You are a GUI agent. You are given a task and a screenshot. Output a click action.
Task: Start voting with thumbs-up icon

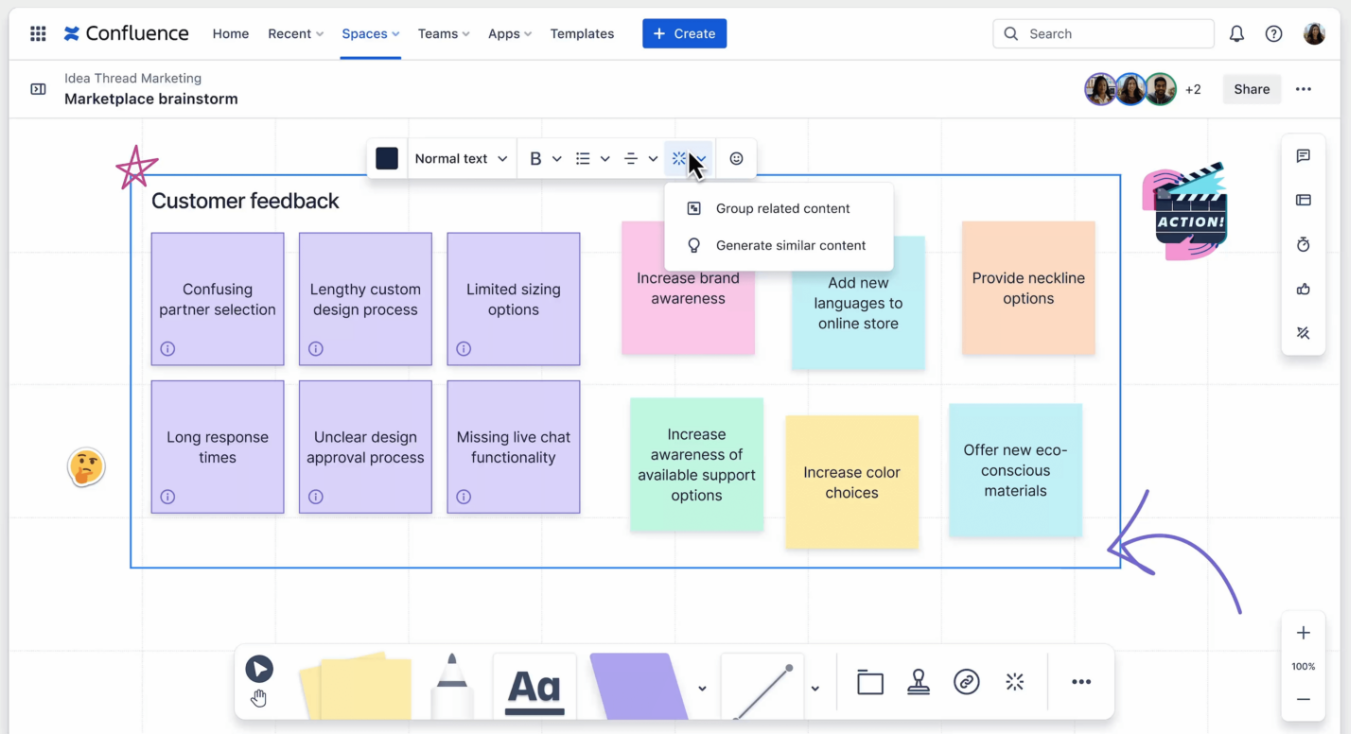1303,289
